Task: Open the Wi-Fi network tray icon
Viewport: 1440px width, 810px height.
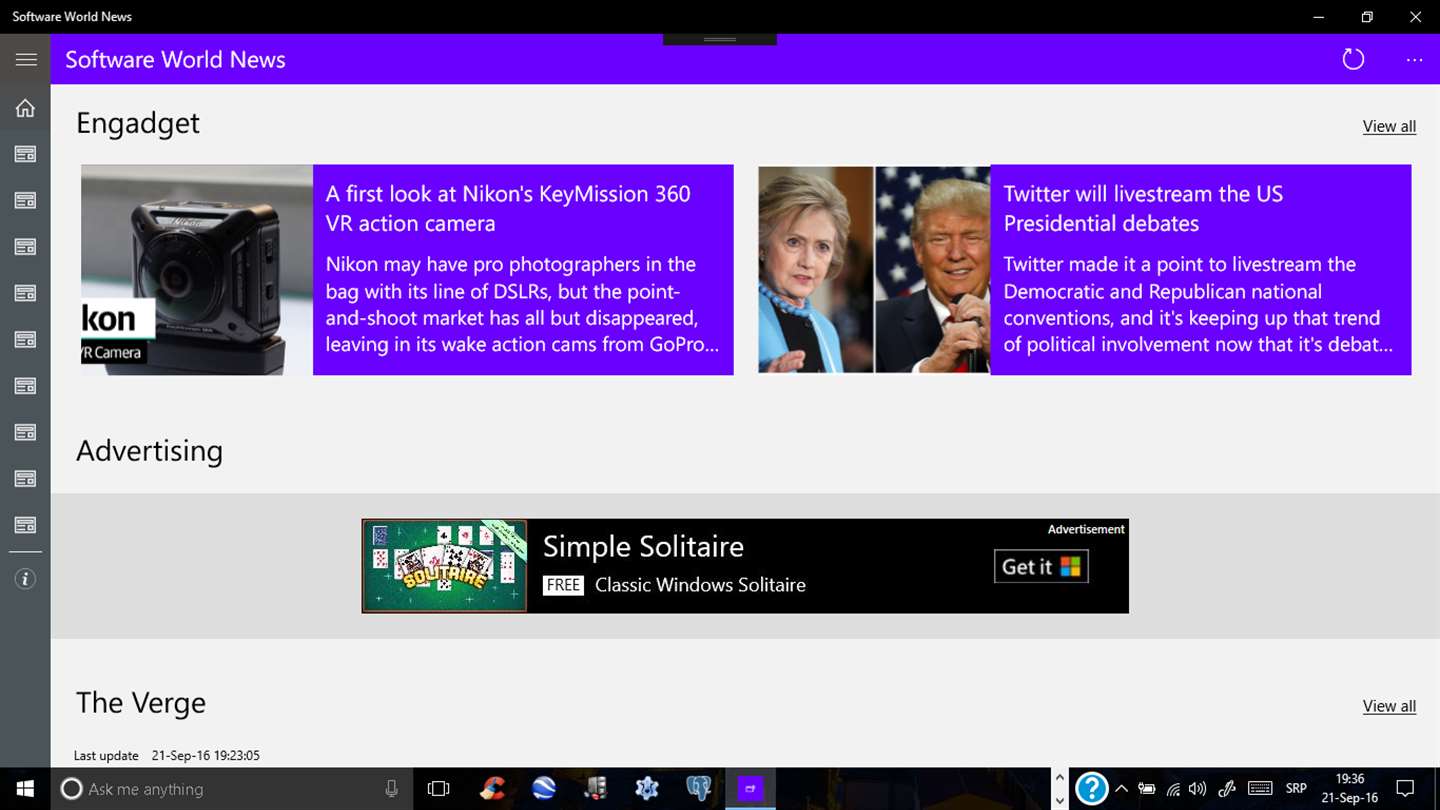Action: tap(1173, 789)
